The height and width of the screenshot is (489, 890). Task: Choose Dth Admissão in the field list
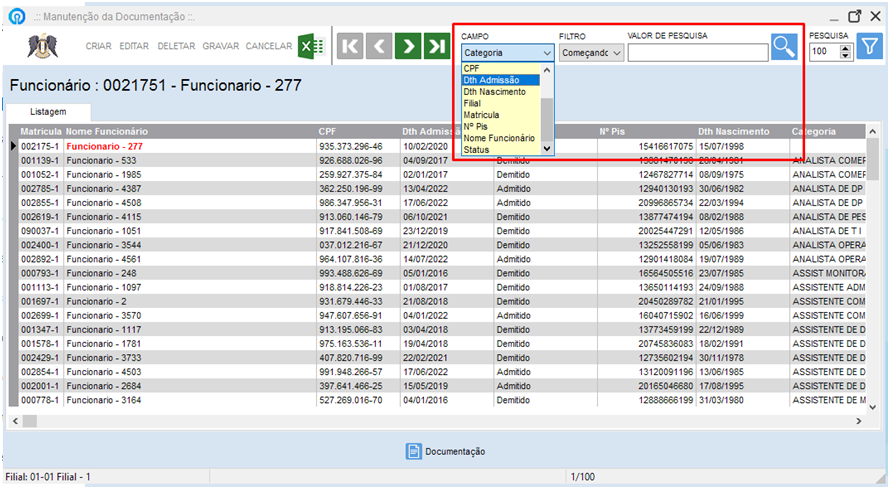point(501,80)
